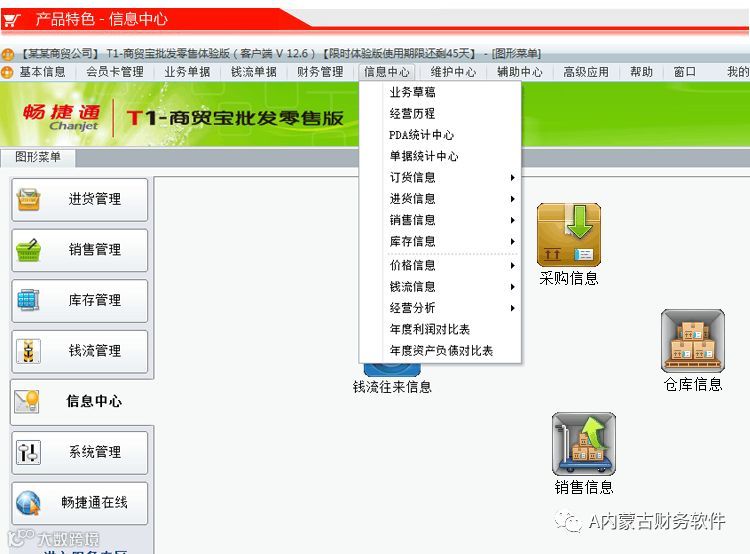Expand the 进货信息 submenu
750x554 pixels.
tap(440, 199)
